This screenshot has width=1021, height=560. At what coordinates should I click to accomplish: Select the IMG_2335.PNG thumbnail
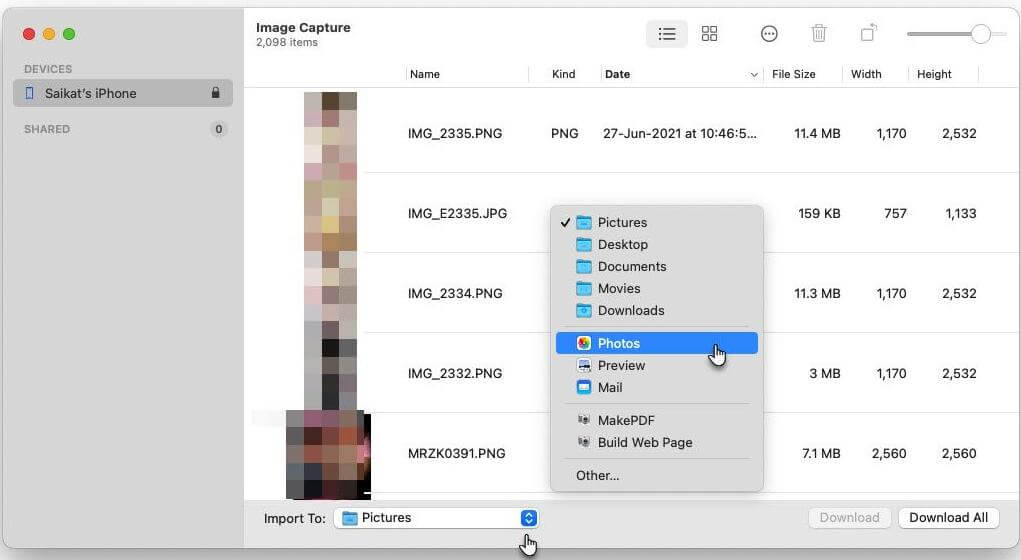330,133
